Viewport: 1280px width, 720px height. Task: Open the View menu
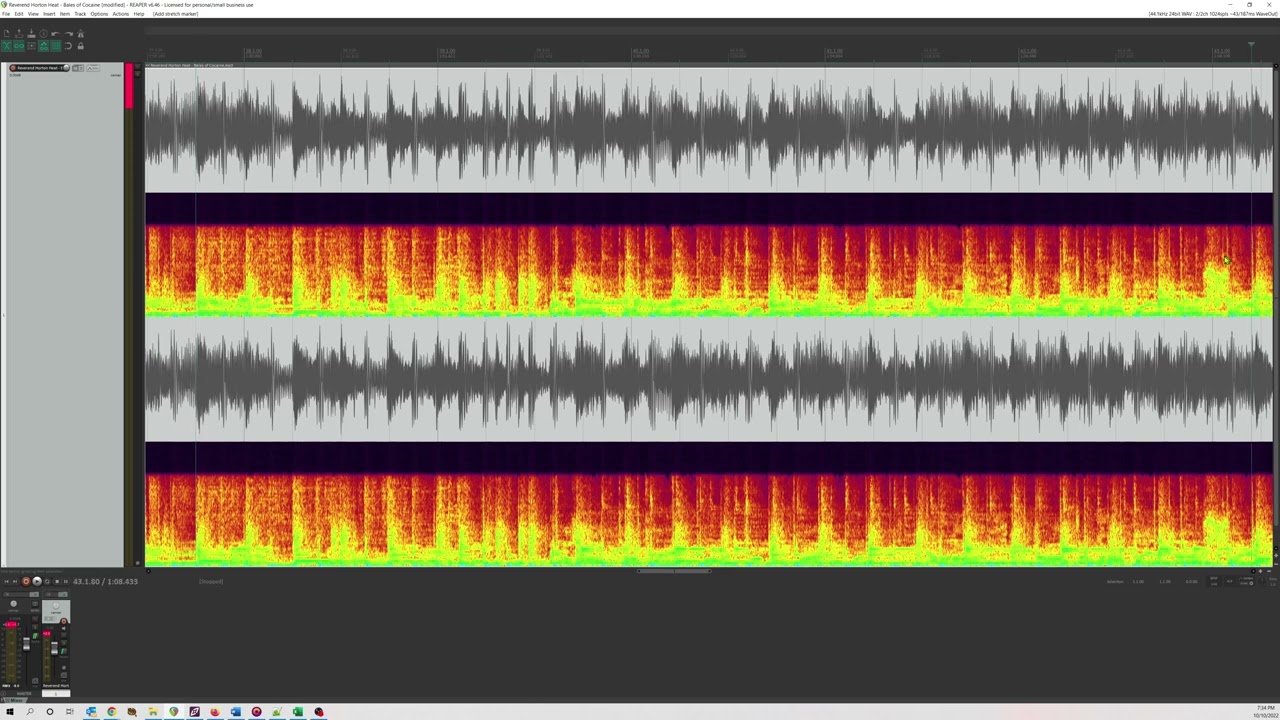coord(33,14)
